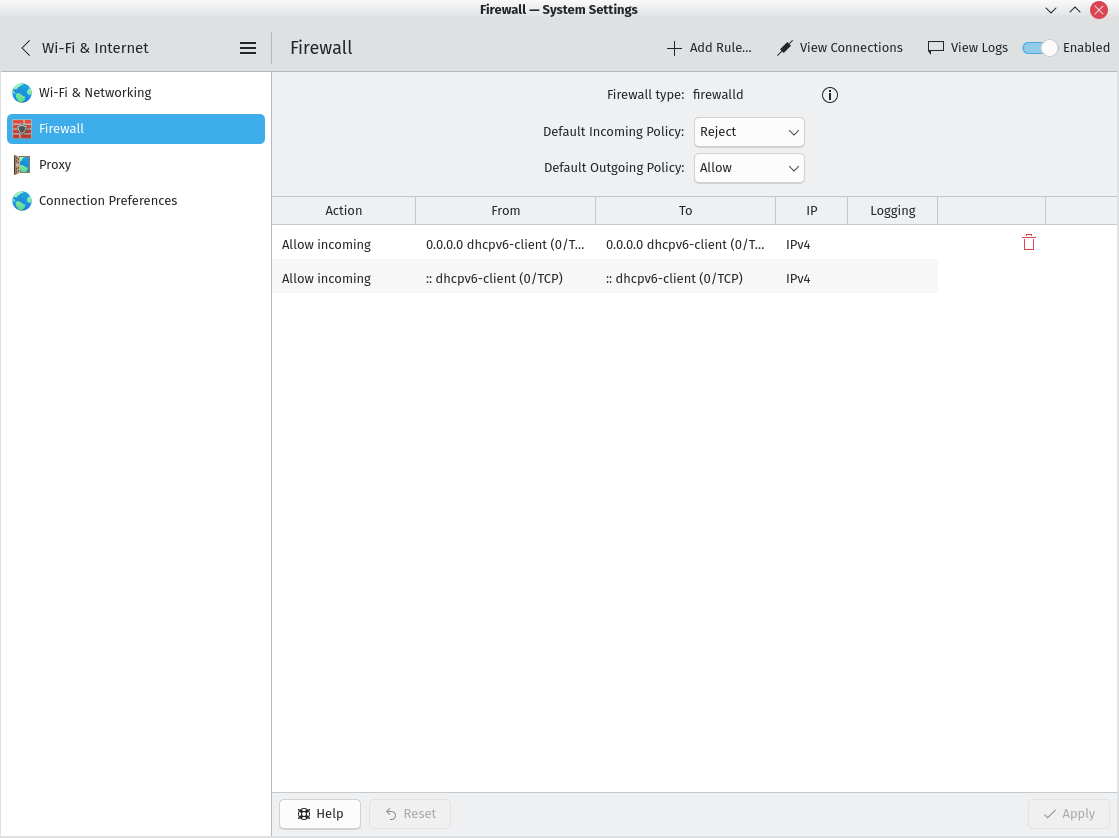The height and width of the screenshot is (838, 1119).
Task: Sort by the Action column header
Action: pos(343,211)
